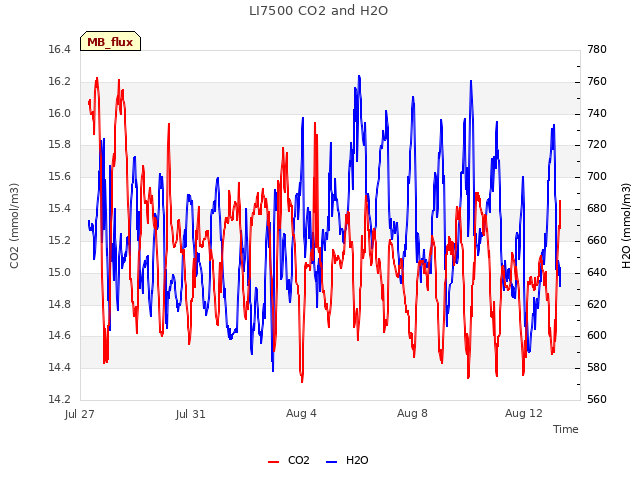Click the 'H2O (mmol/m3)' right axis title
640x480 pixels.
pyautogui.click(x=626, y=226)
